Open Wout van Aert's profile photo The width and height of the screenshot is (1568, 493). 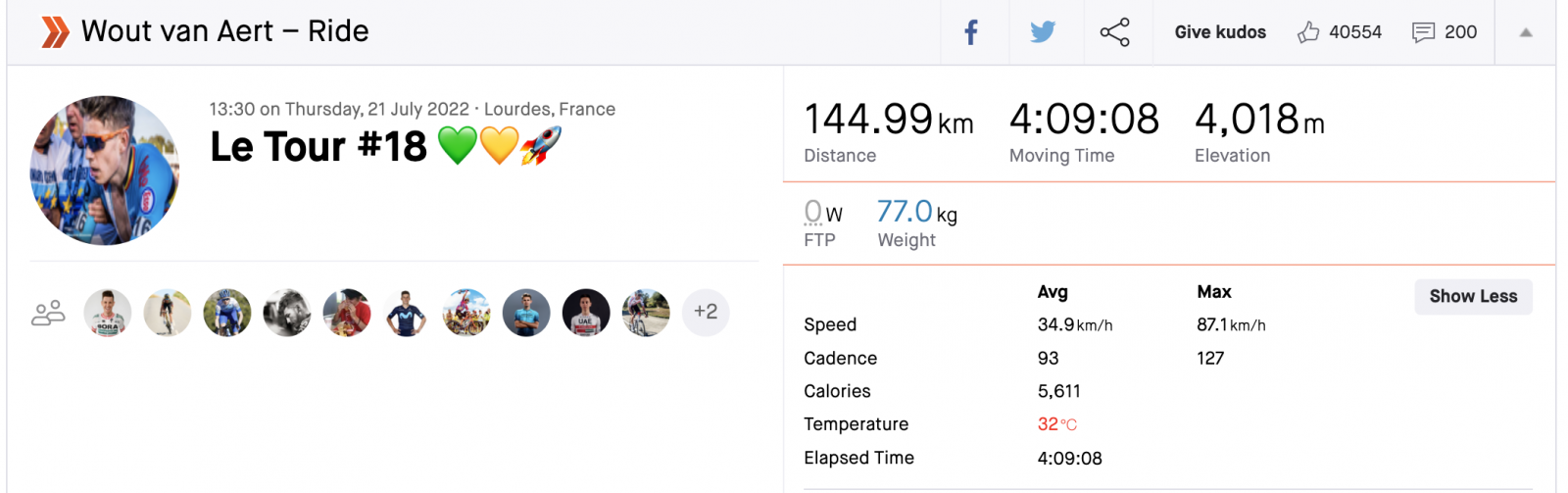(x=105, y=171)
